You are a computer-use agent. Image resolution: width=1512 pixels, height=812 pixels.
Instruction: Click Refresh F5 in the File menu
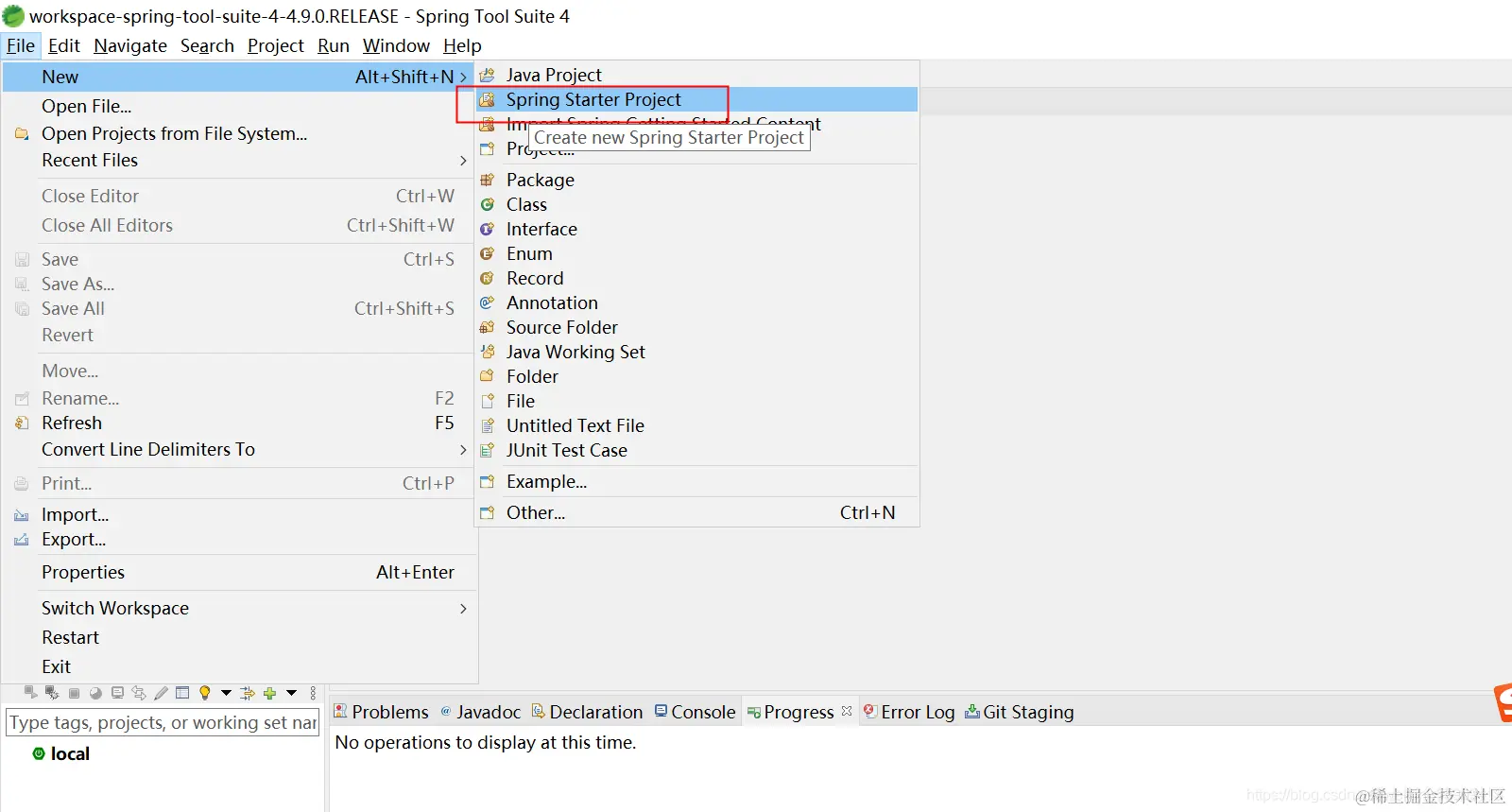[238, 423]
